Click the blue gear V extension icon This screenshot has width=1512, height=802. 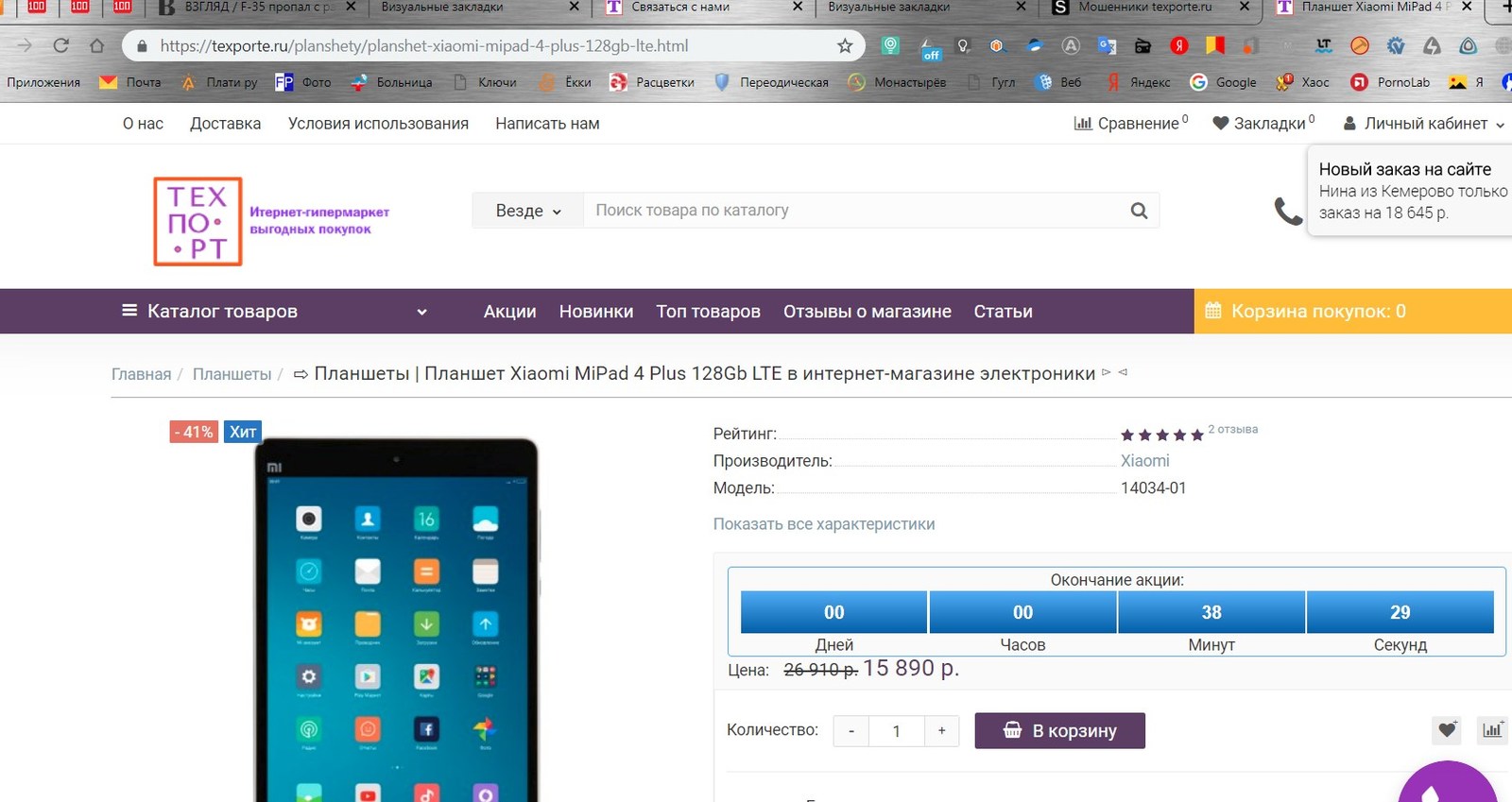pos(1396,45)
